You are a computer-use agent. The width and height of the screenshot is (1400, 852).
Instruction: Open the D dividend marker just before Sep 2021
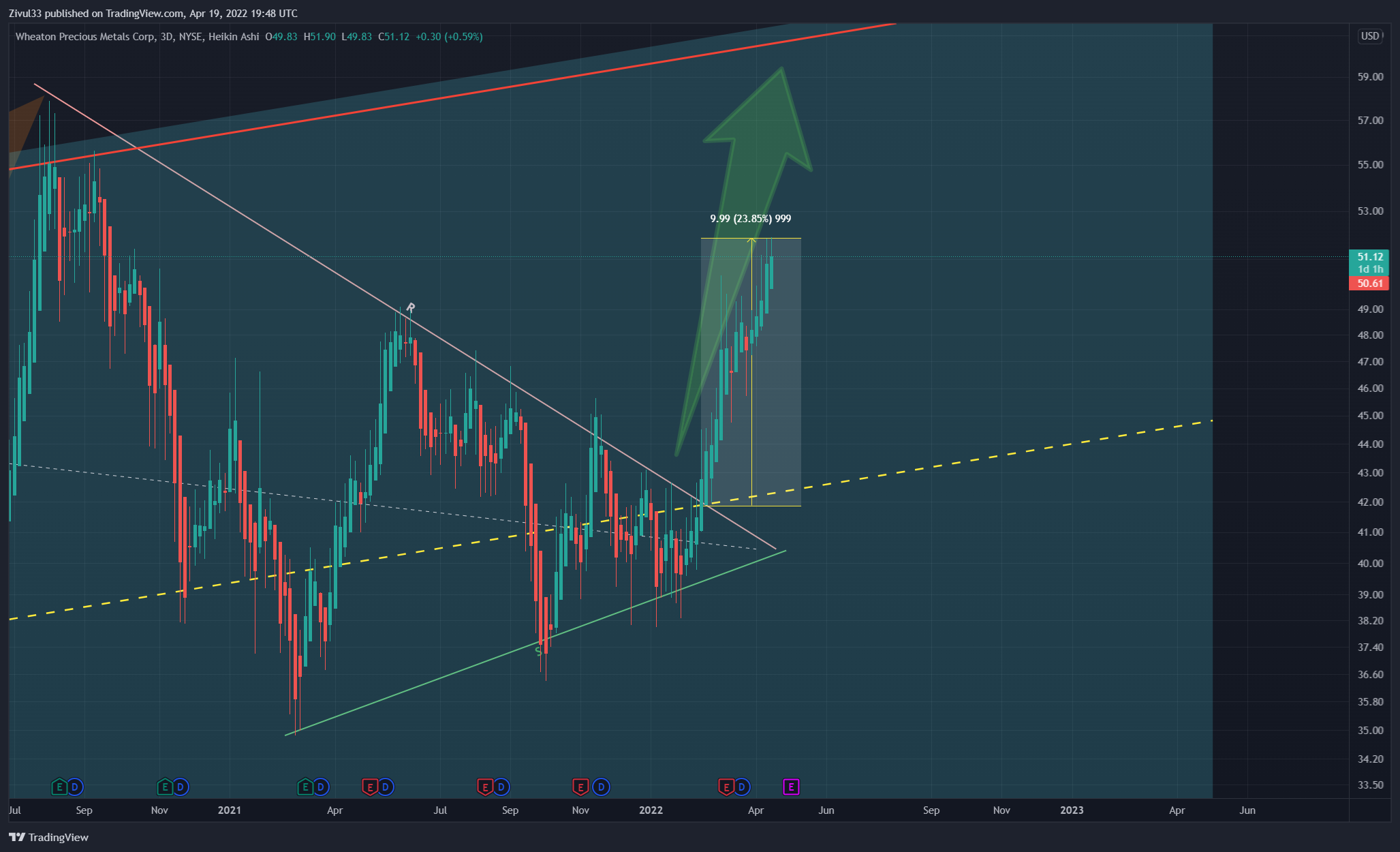click(x=501, y=787)
